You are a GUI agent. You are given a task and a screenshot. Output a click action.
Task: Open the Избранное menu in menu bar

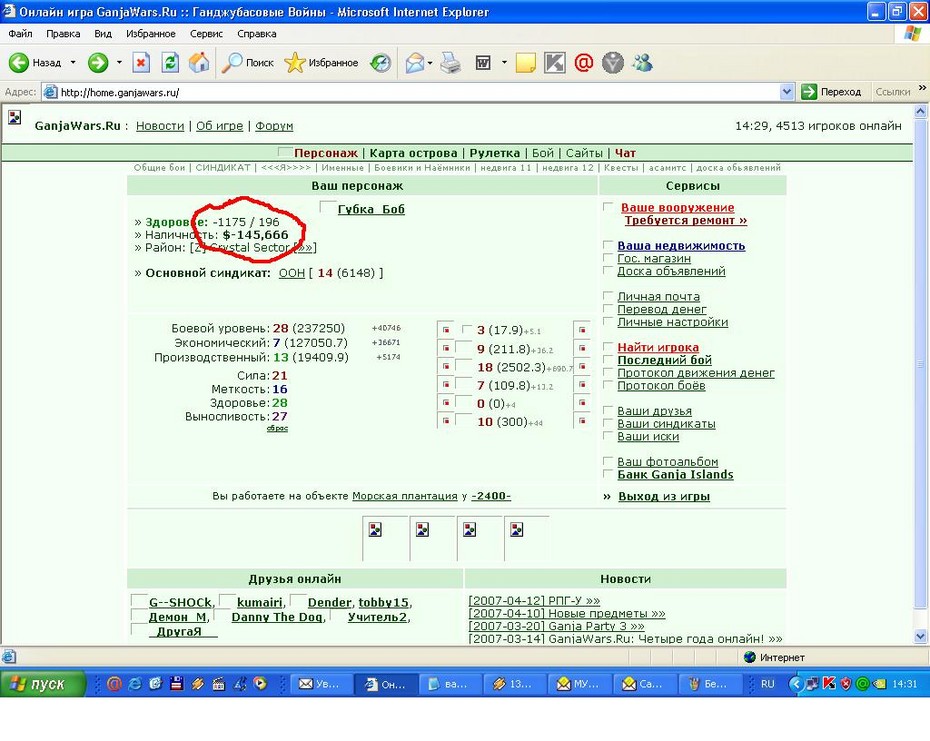tap(151, 34)
